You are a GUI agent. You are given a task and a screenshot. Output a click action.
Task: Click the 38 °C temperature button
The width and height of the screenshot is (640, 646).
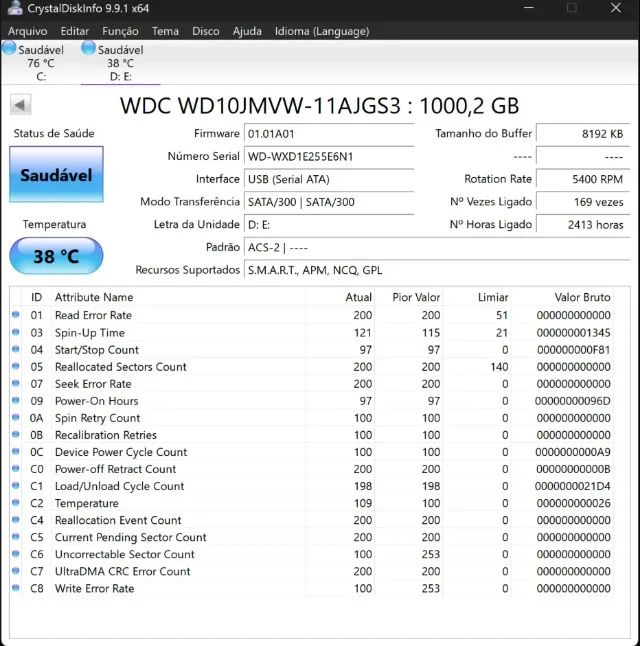click(56, 256)
